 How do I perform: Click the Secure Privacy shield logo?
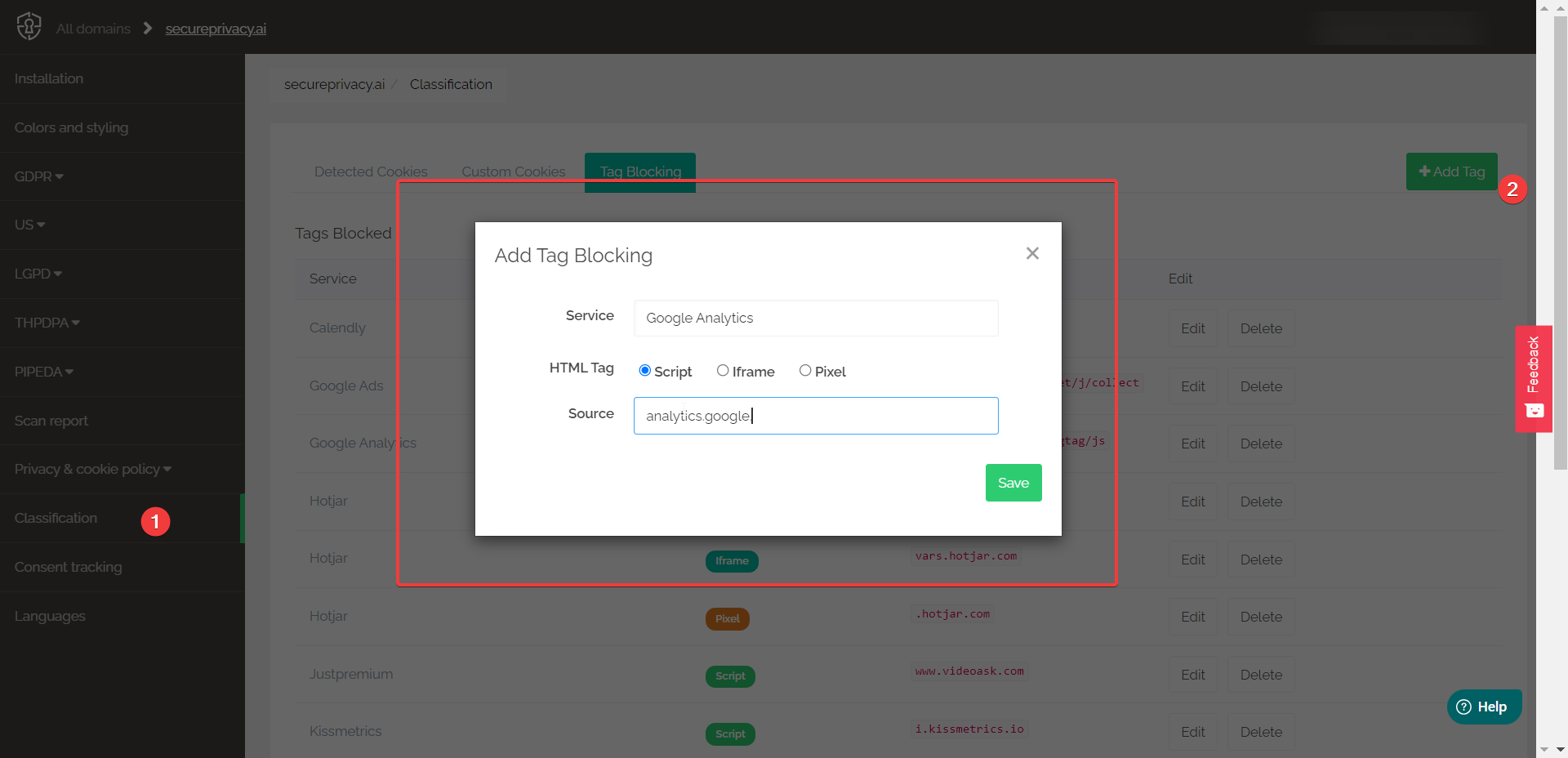click(x=29, y=26)
